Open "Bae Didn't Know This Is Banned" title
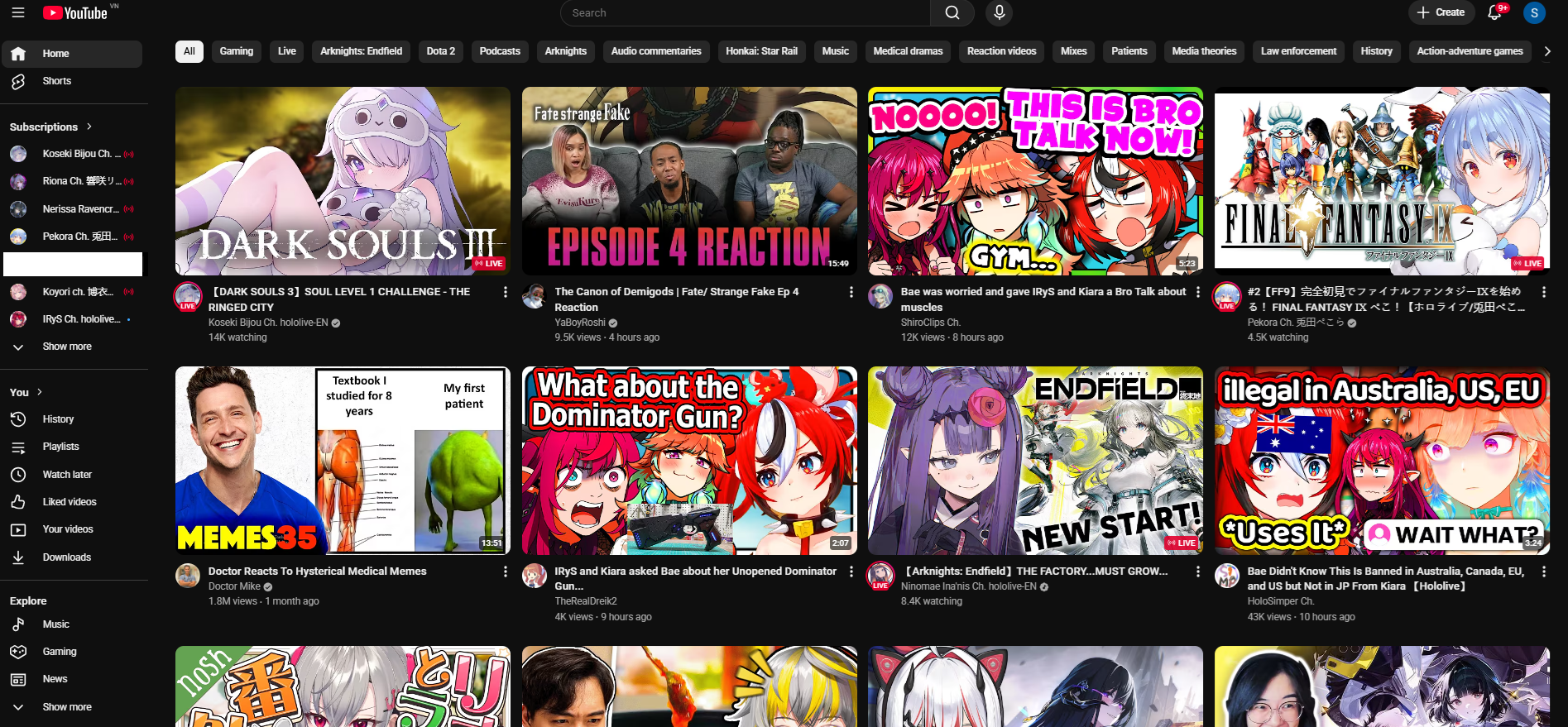This screenshot has width=1568, height=727. click(1386, 579)
